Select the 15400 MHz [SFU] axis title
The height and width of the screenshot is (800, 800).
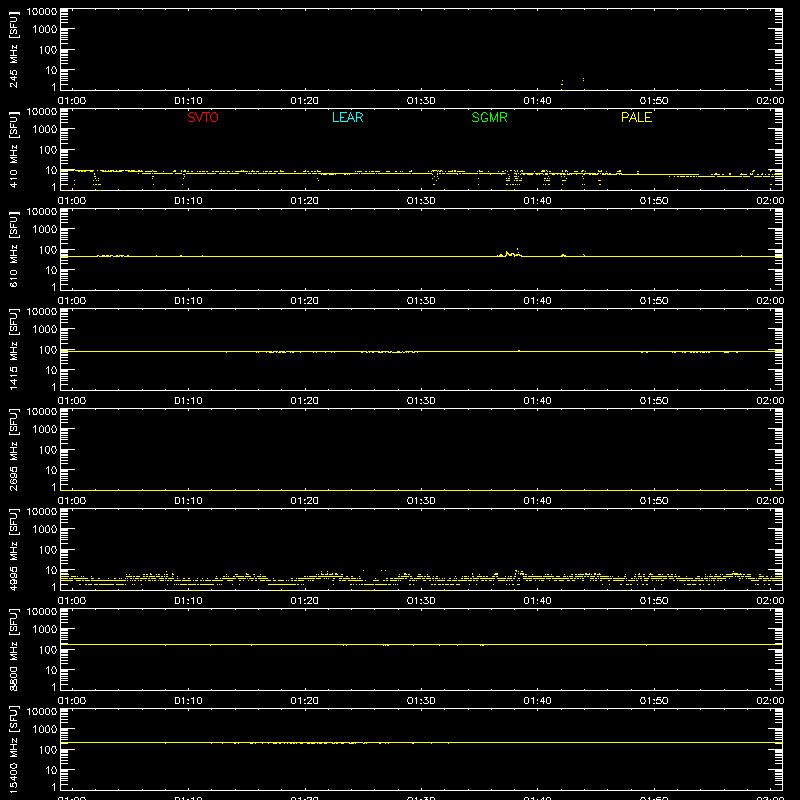(x=13, y=749)
